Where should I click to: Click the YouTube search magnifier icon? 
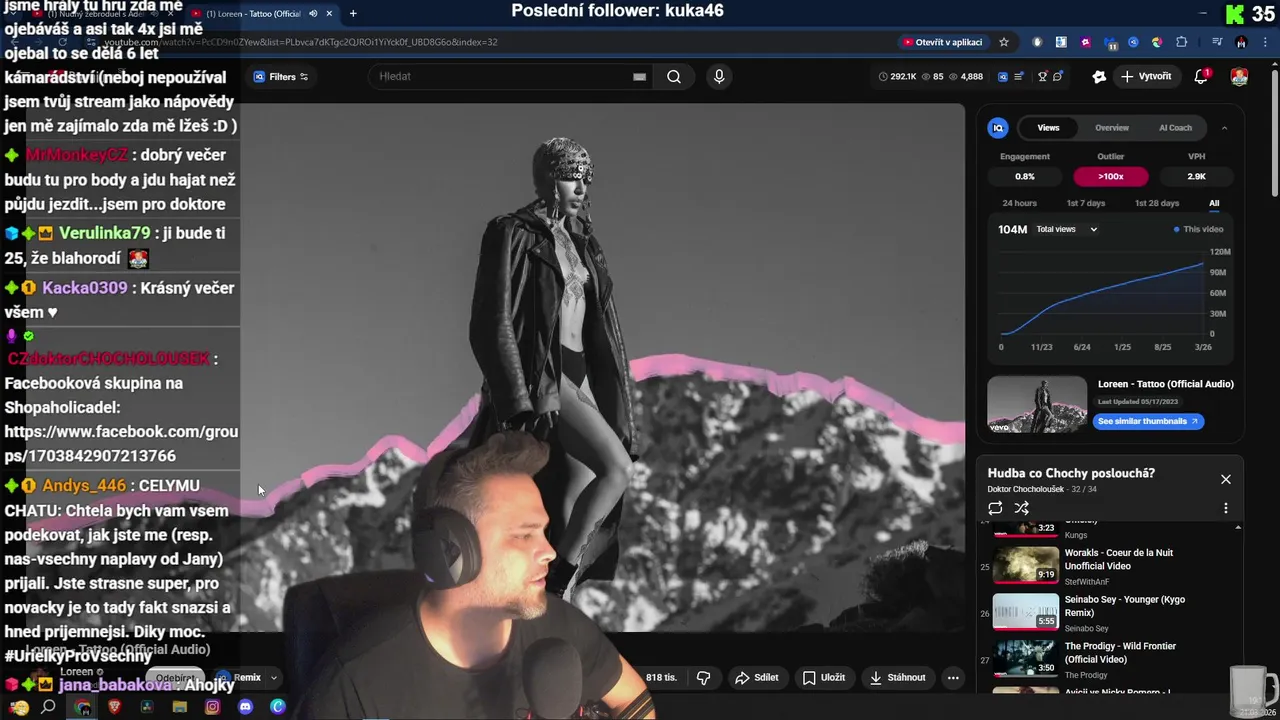pyautogui.click(x=674, y=77)
